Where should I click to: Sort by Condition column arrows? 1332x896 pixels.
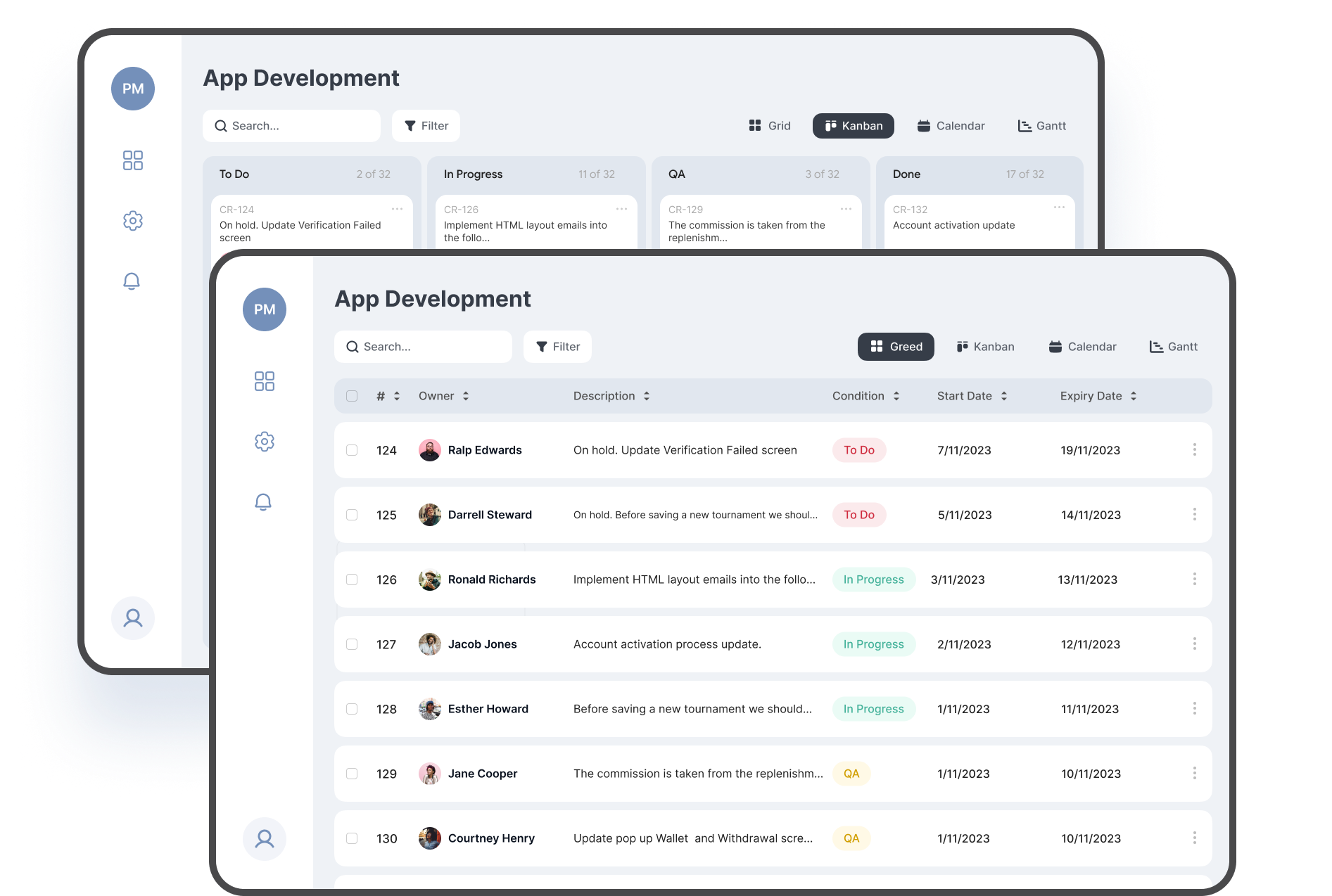coord(896,396)
